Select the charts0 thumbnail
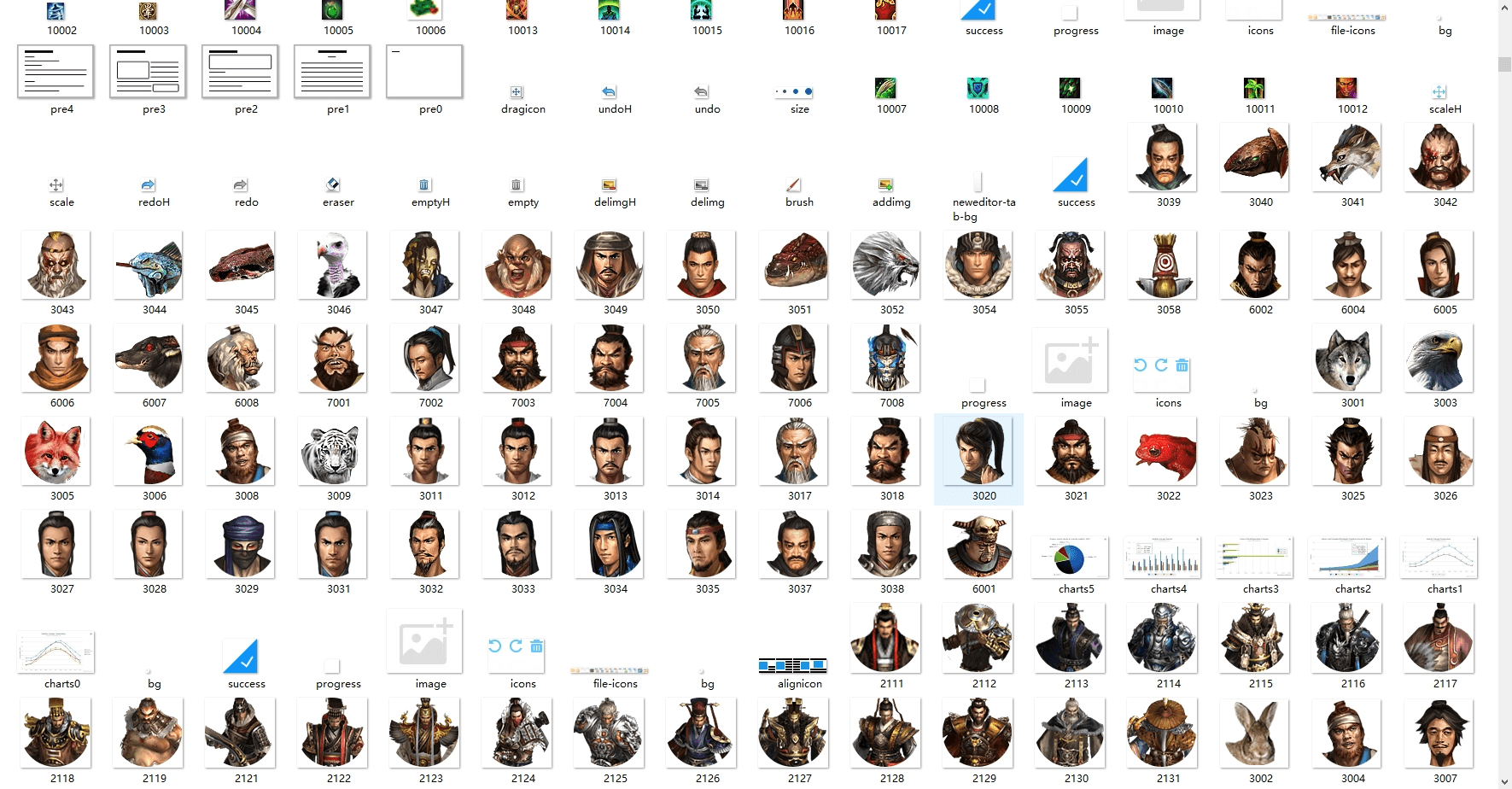The height and width of the screenshot is (789, 1512). [x=55, y=652]
